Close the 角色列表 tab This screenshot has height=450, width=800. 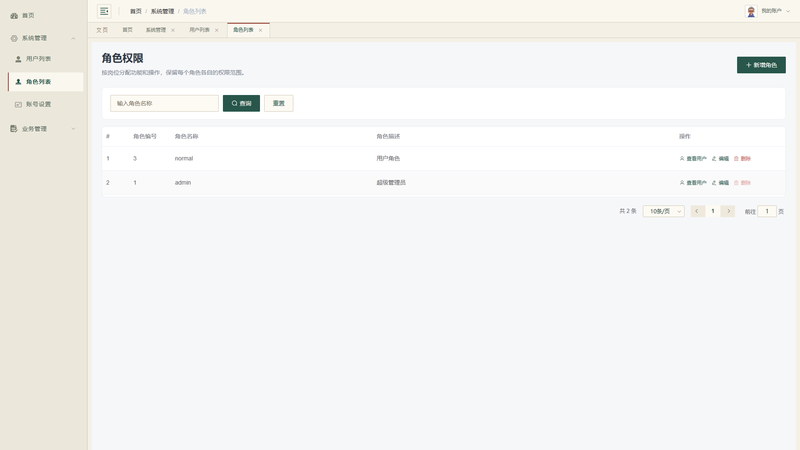pos(260,31)
